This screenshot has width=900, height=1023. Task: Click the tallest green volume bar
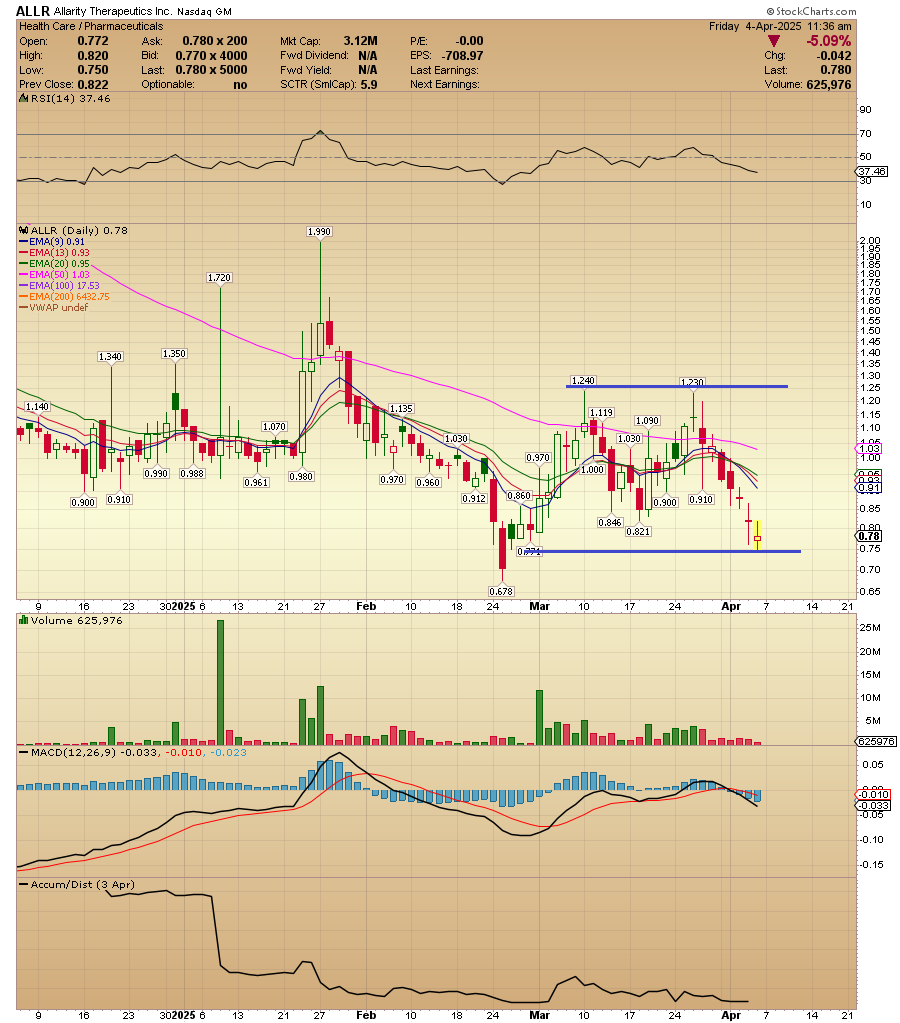pos(221,682)
